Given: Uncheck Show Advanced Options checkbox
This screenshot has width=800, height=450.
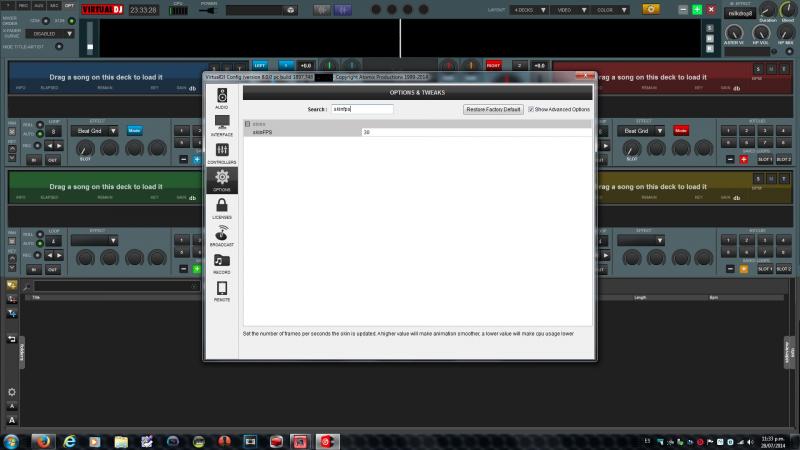Looking at the screenshot, I should pos(531,109).
